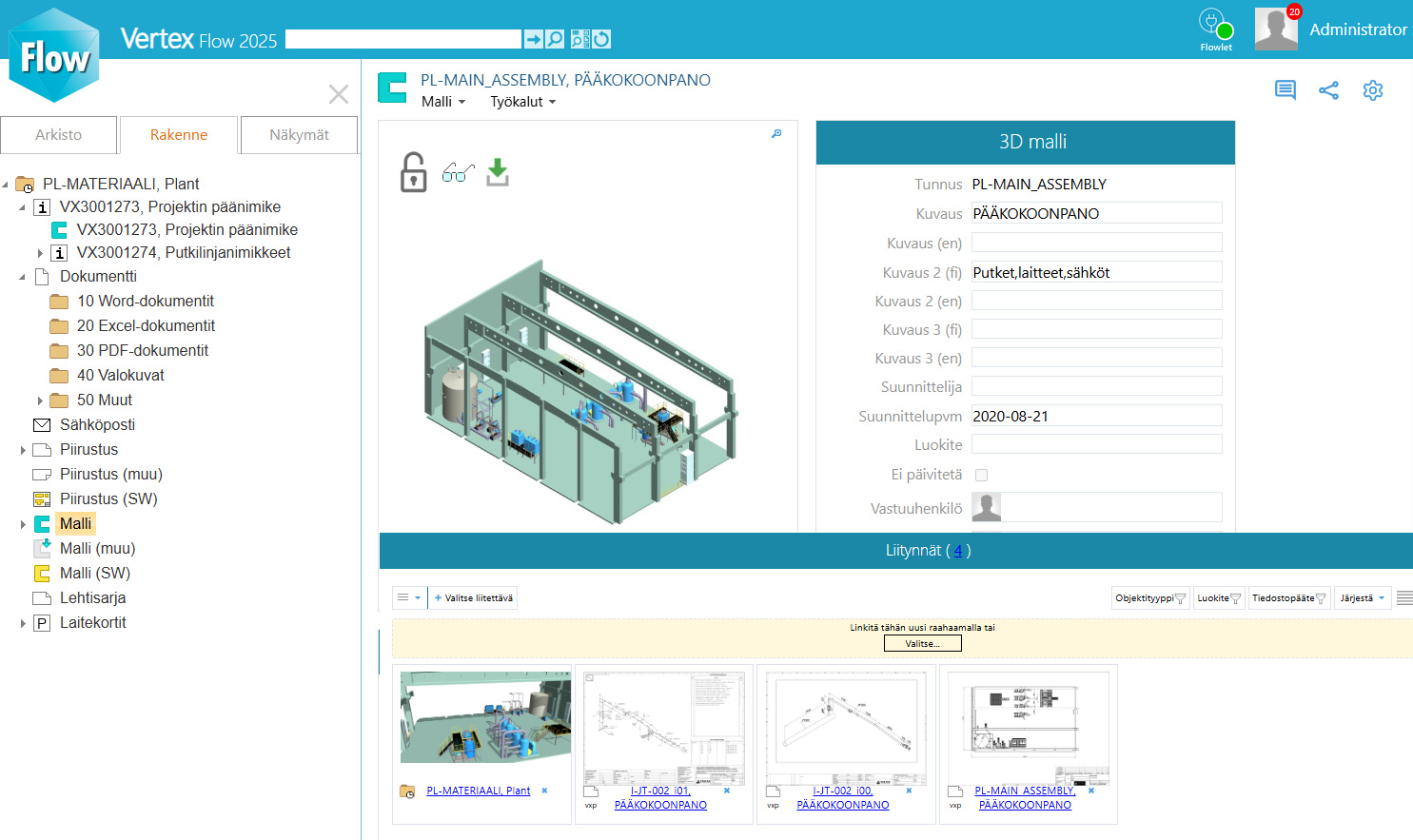
Task: Toggle the Objektityyppi filter
Action: [1150, 598]
